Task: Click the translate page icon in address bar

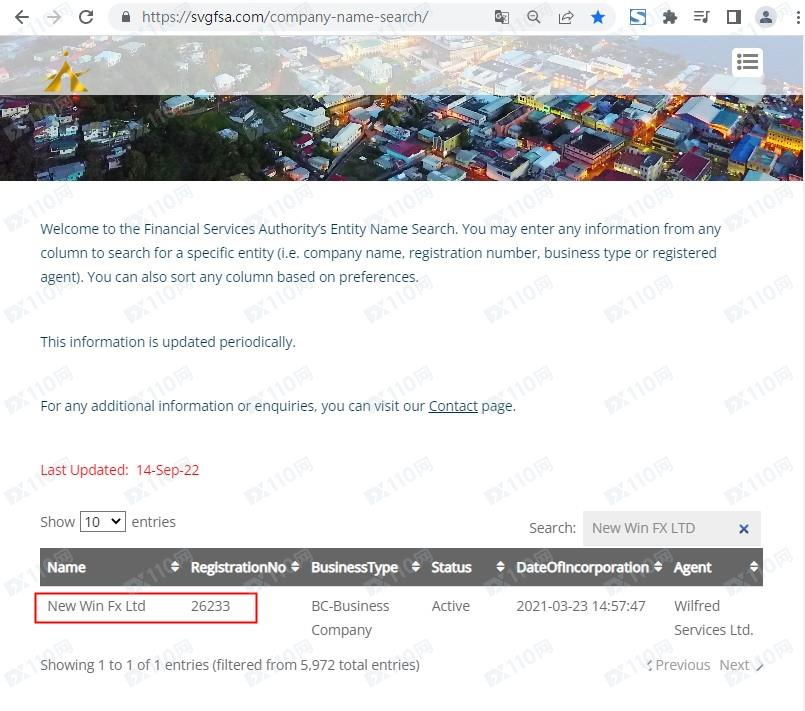Action: (x=502, y=17)
